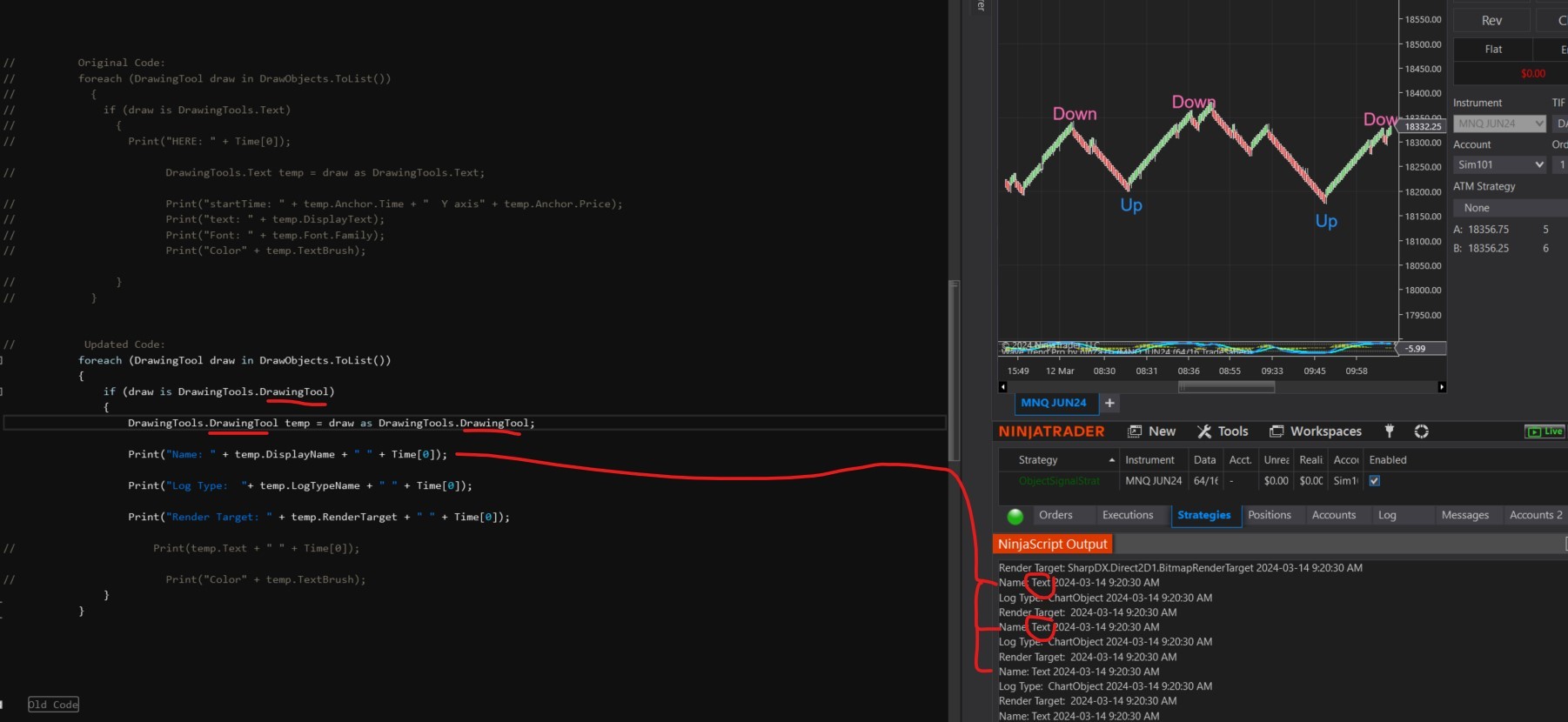1568x722 pixels.
Task: Click the Strategy column sort arrow
Action: tap(1111, 460)
